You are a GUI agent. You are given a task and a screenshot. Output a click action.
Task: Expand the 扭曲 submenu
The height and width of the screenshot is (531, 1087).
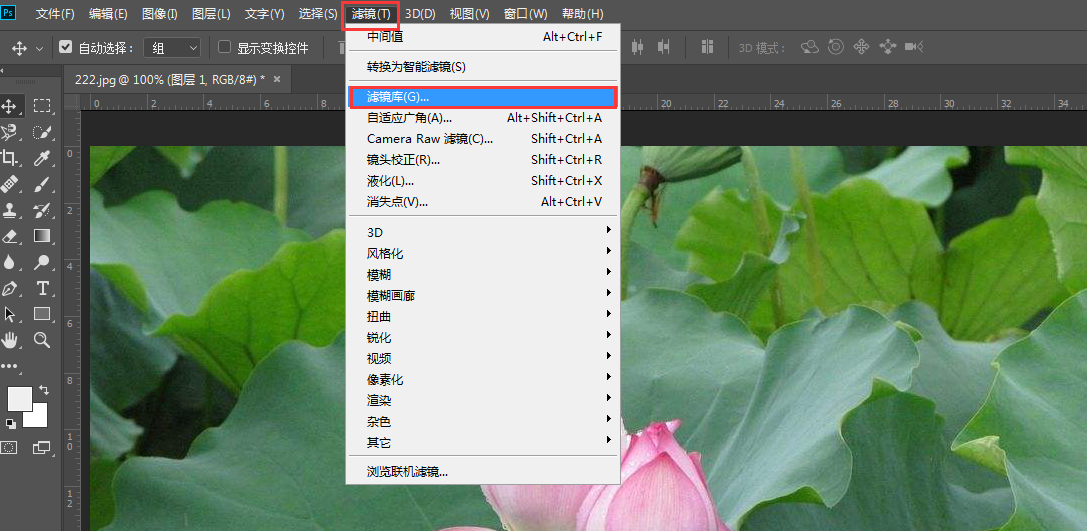point(482,316)
